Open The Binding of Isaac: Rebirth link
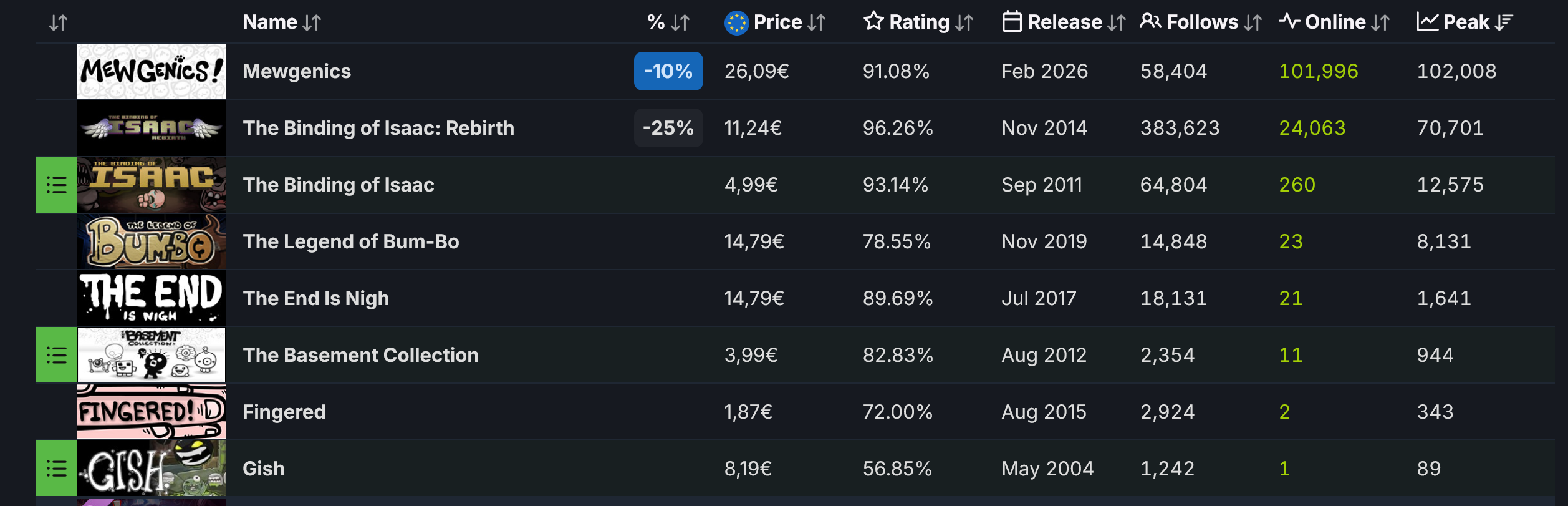The height and width of the screenshot is (506, 1568). point(378,129)
